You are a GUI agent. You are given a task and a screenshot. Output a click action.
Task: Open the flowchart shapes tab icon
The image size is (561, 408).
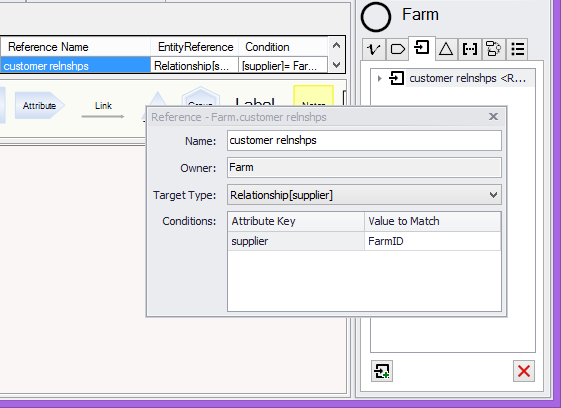[494, 49]
